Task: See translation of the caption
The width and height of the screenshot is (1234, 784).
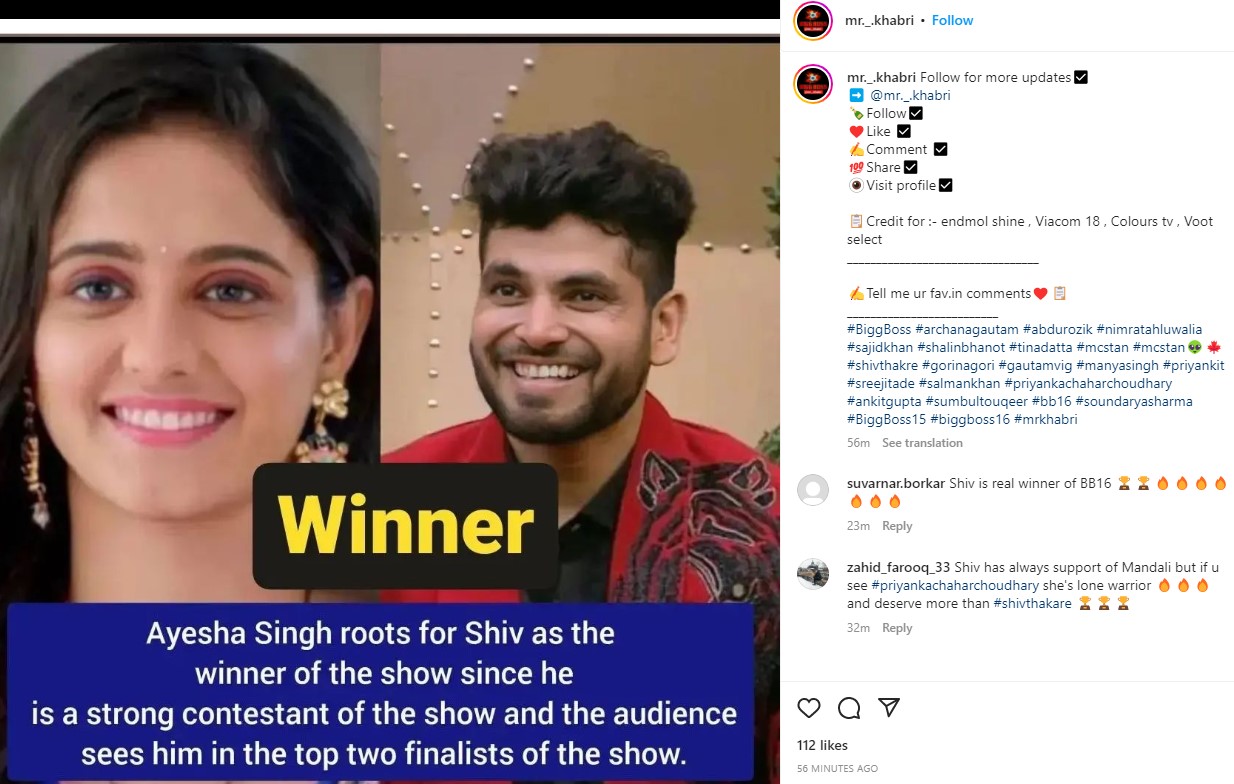Action: point(922,443)
